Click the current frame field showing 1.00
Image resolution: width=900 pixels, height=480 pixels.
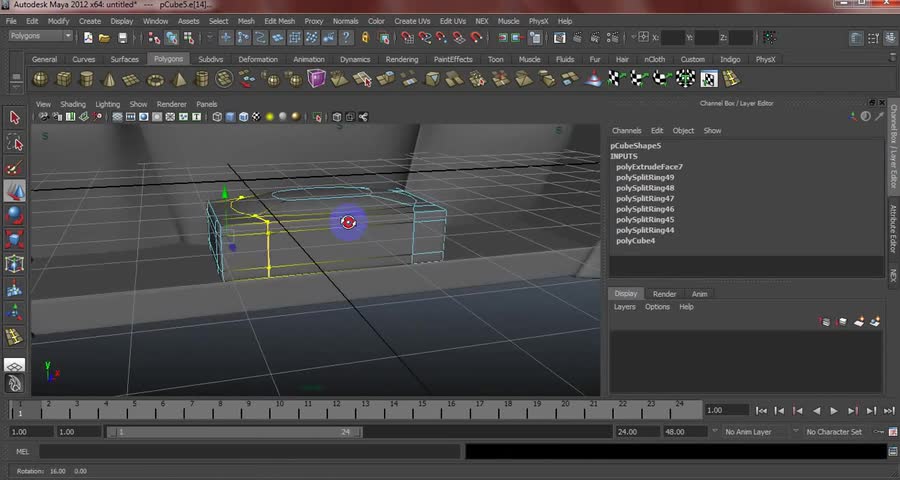(727, 411)
